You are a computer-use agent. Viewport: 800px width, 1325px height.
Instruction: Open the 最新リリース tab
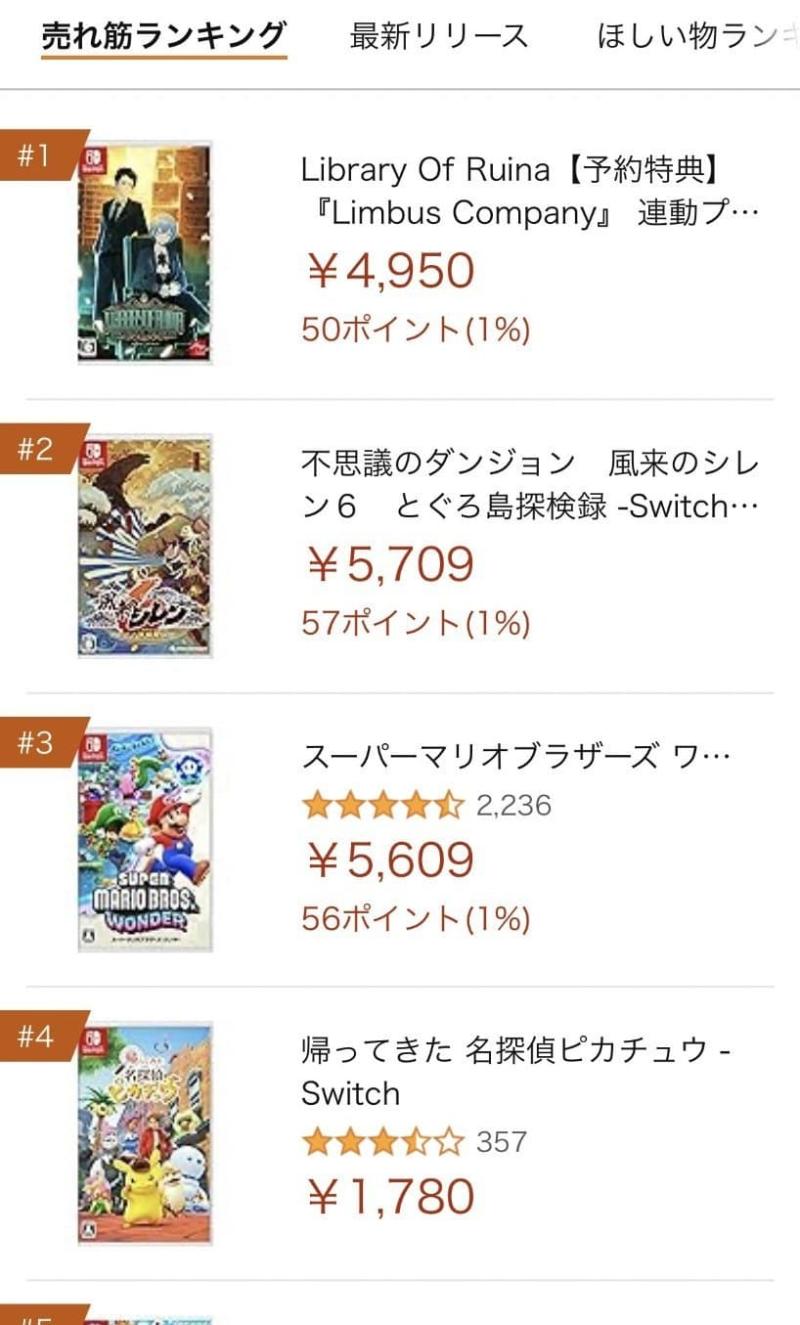pos(439,37)
